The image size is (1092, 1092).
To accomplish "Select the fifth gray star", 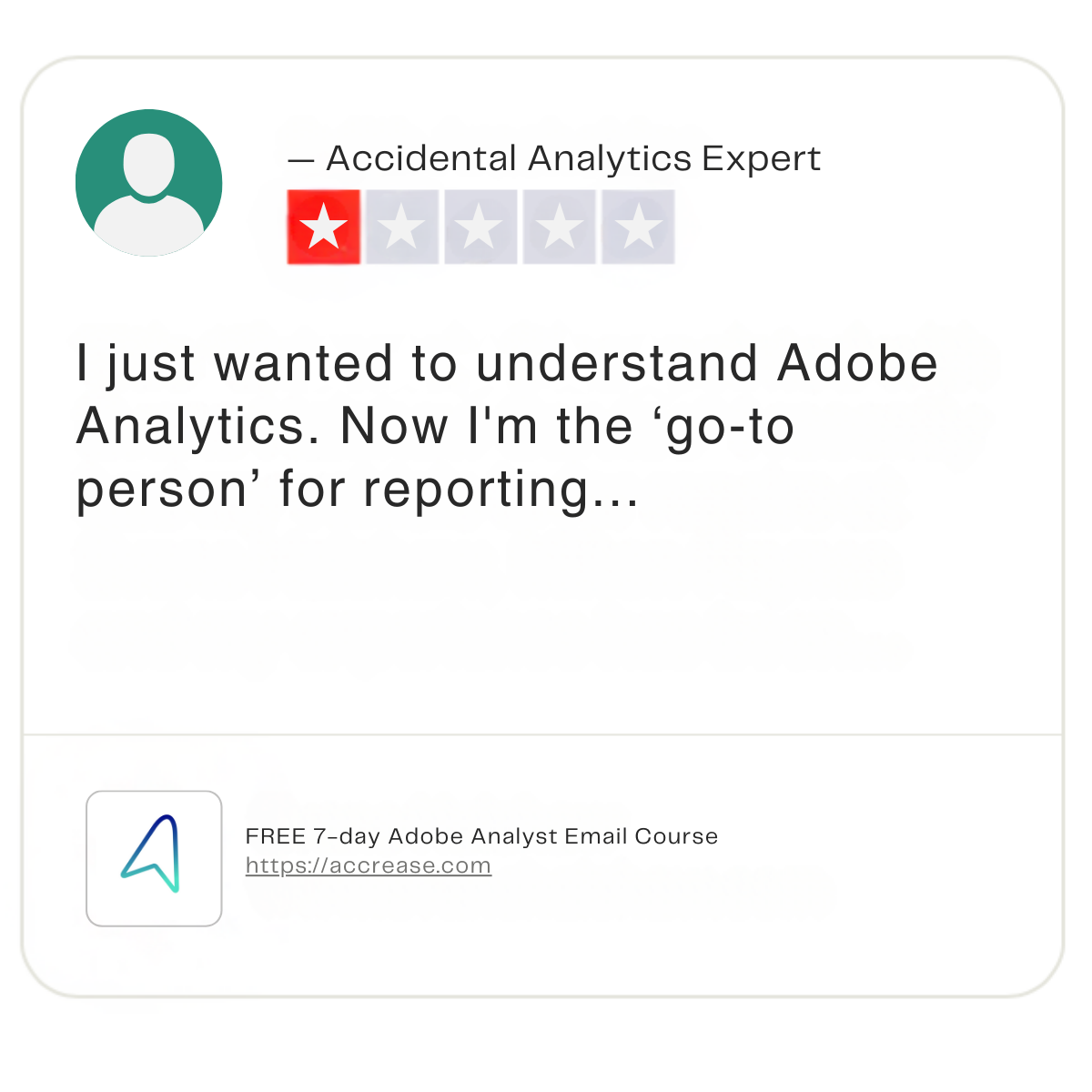I will click(638, 227).
